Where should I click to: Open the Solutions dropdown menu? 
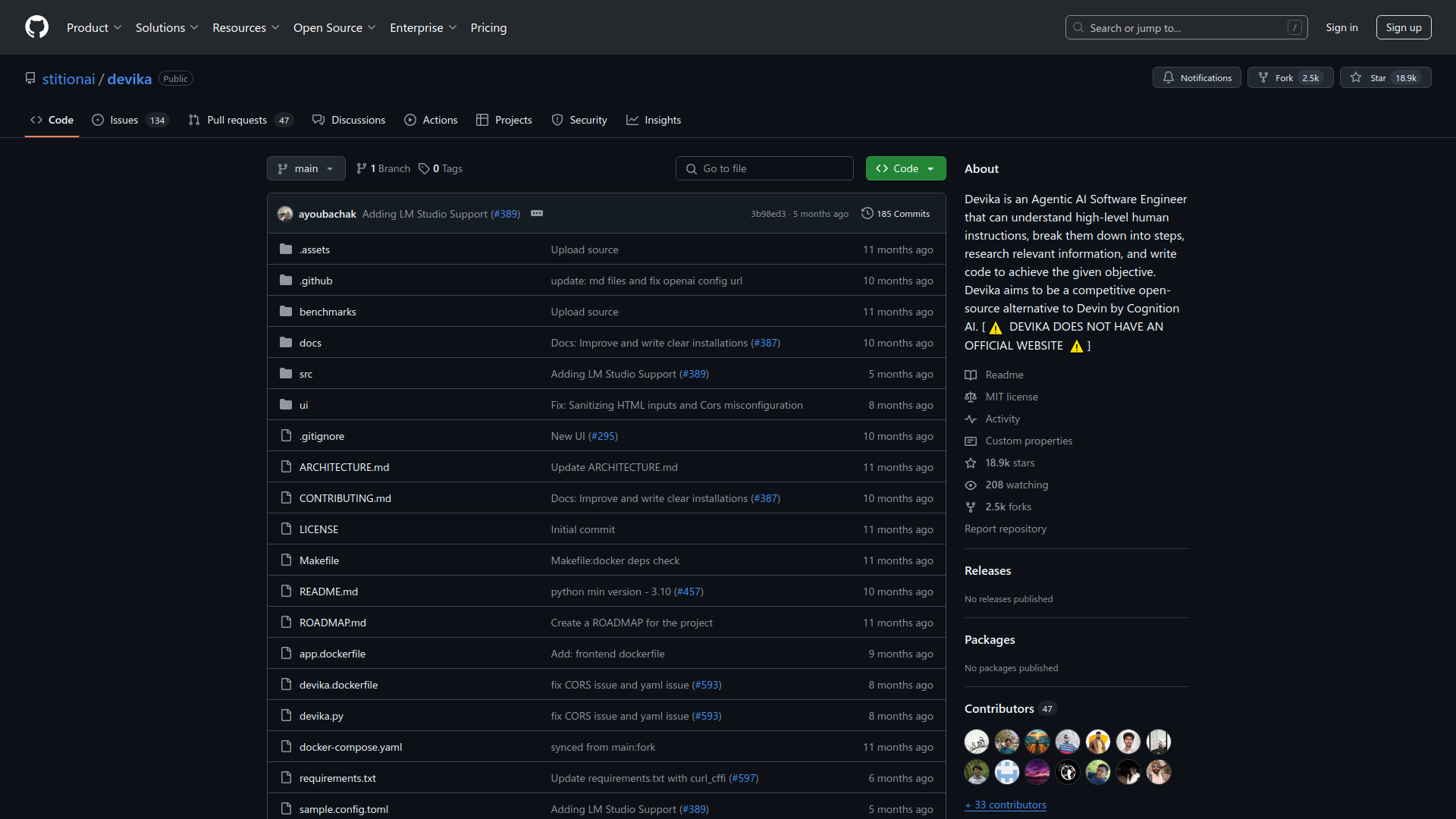(167, 27)
